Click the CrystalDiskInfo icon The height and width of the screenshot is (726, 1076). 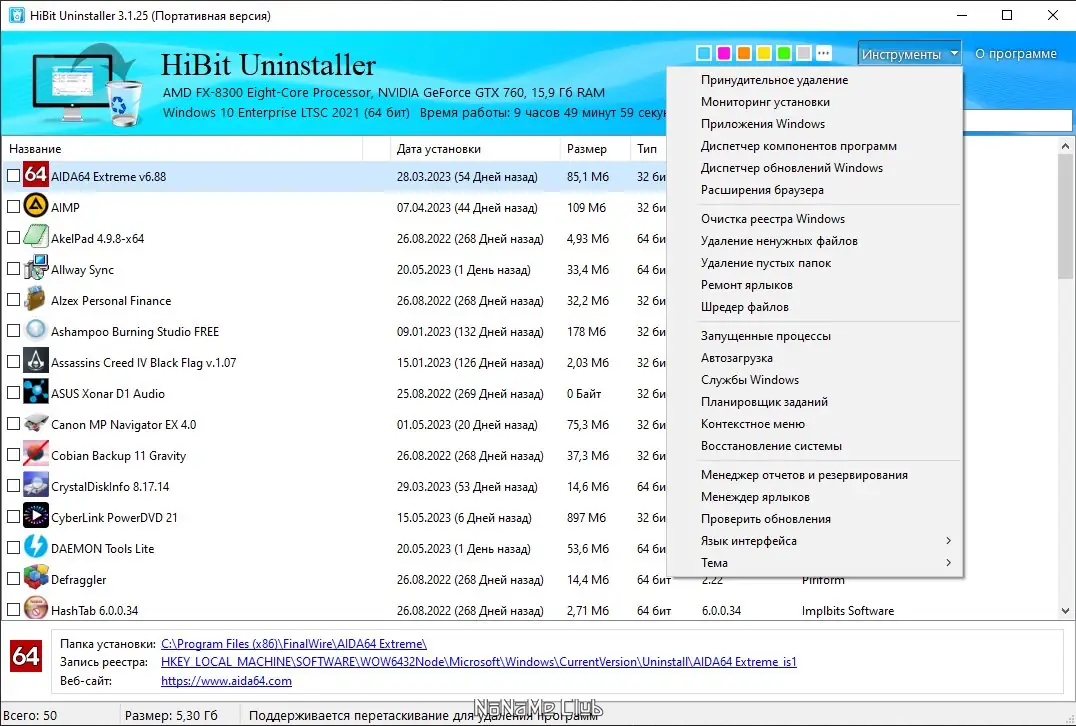point(36,485)
